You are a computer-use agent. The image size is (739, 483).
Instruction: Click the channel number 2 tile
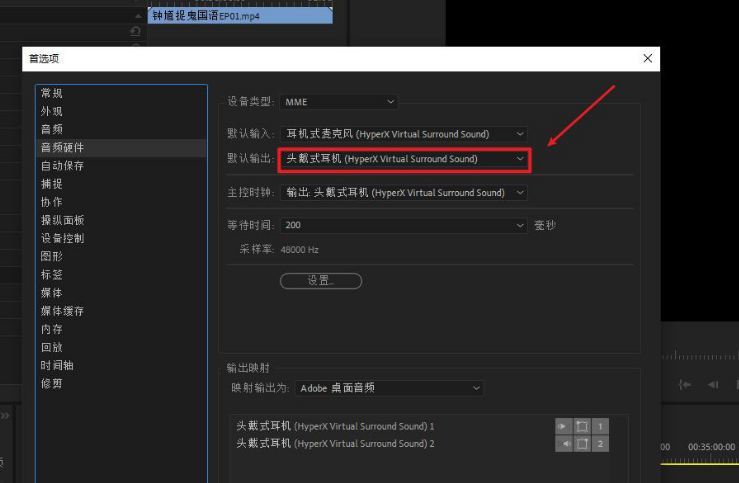pyautogui.click(x=600, y=443)
